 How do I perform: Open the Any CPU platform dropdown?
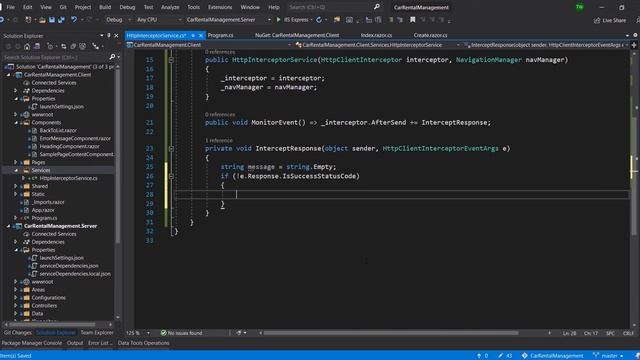coord(159,20)
